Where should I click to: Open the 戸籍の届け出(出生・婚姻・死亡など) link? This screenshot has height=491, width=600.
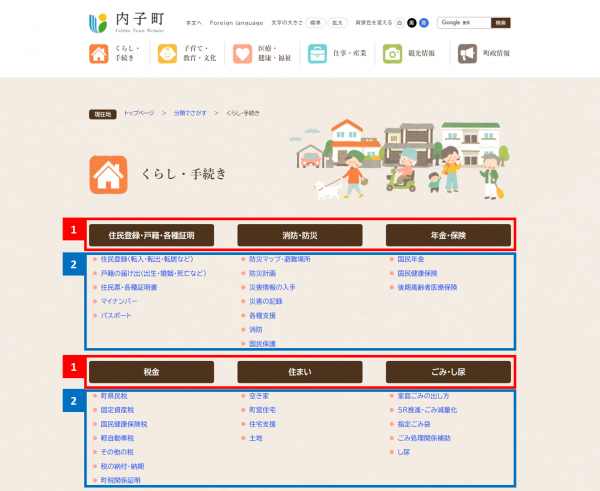coord(153,273)
